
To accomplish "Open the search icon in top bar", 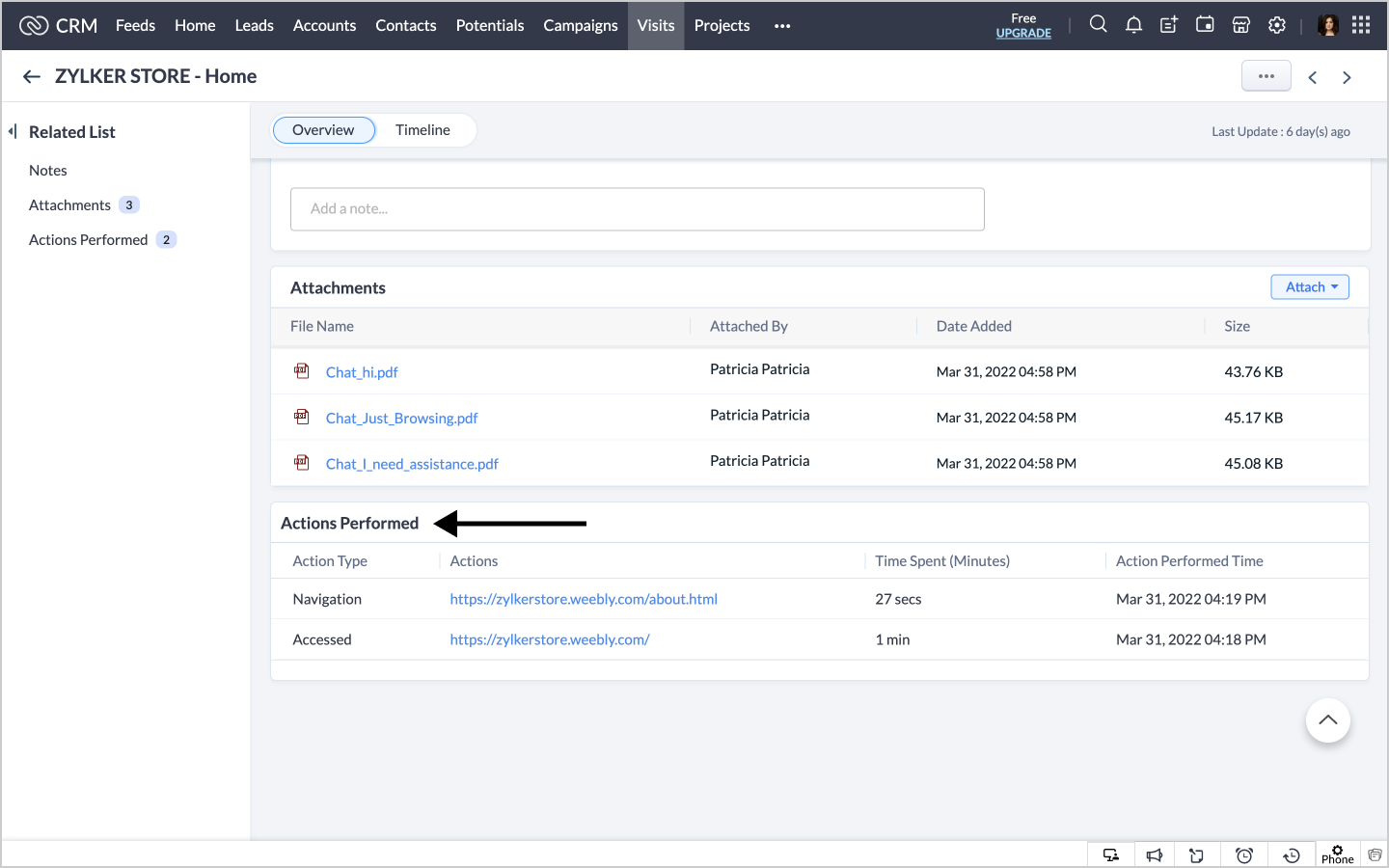I will (x=1098, y=25).
